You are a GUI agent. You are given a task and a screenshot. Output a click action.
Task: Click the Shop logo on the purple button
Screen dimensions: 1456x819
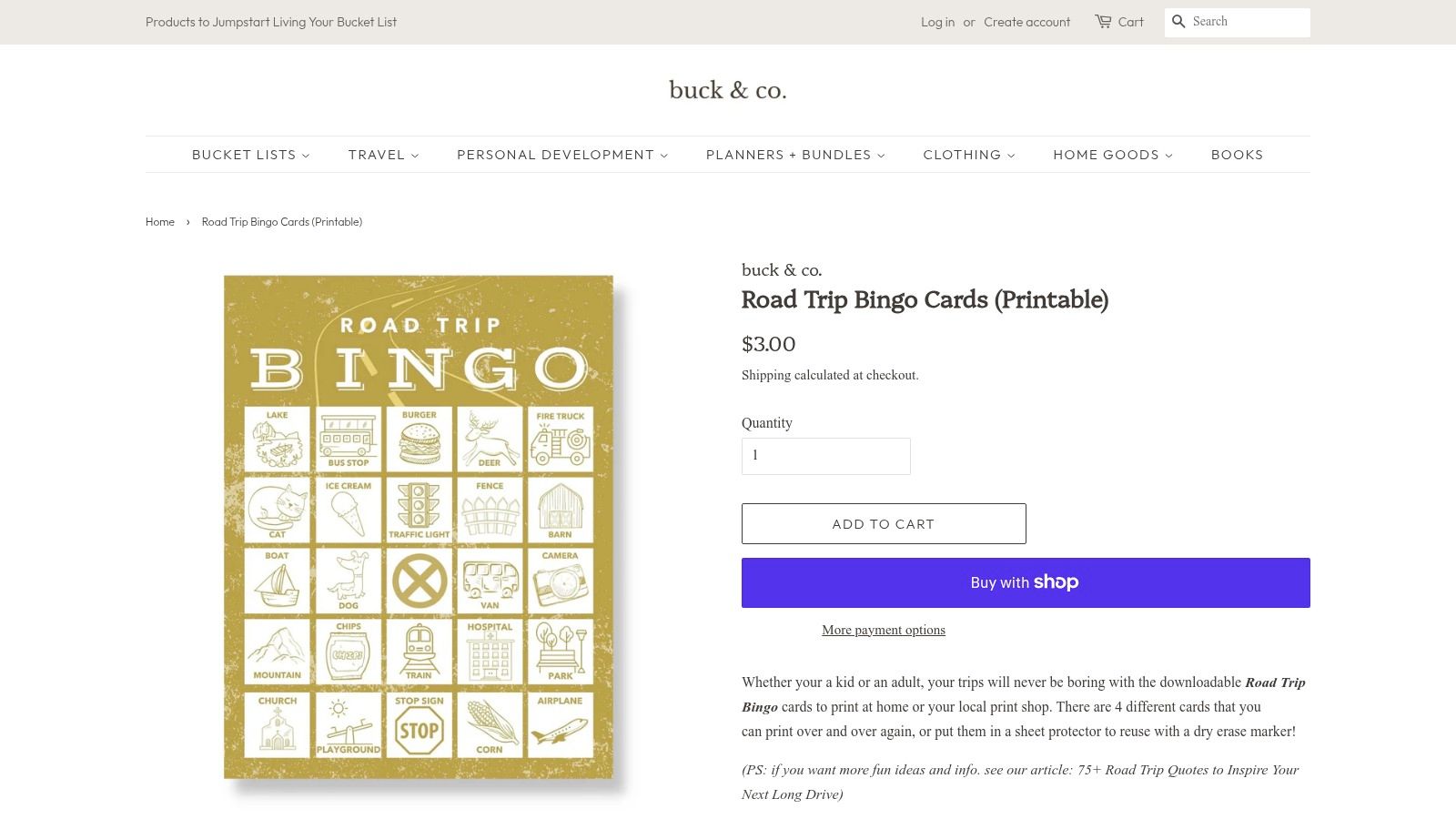[x=1056, y=582]
